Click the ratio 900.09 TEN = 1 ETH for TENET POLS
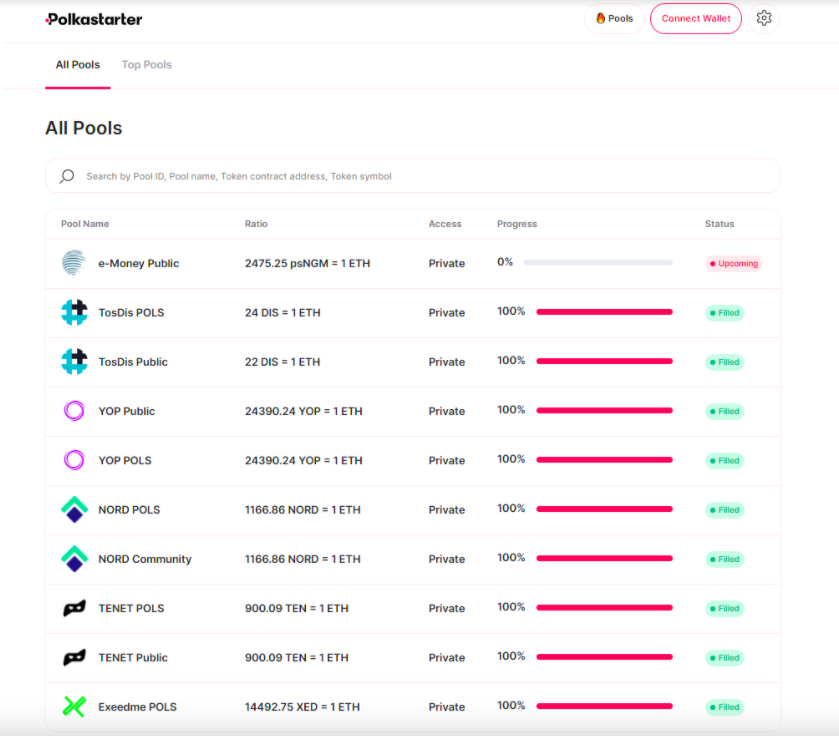 (x=296, y=608)
